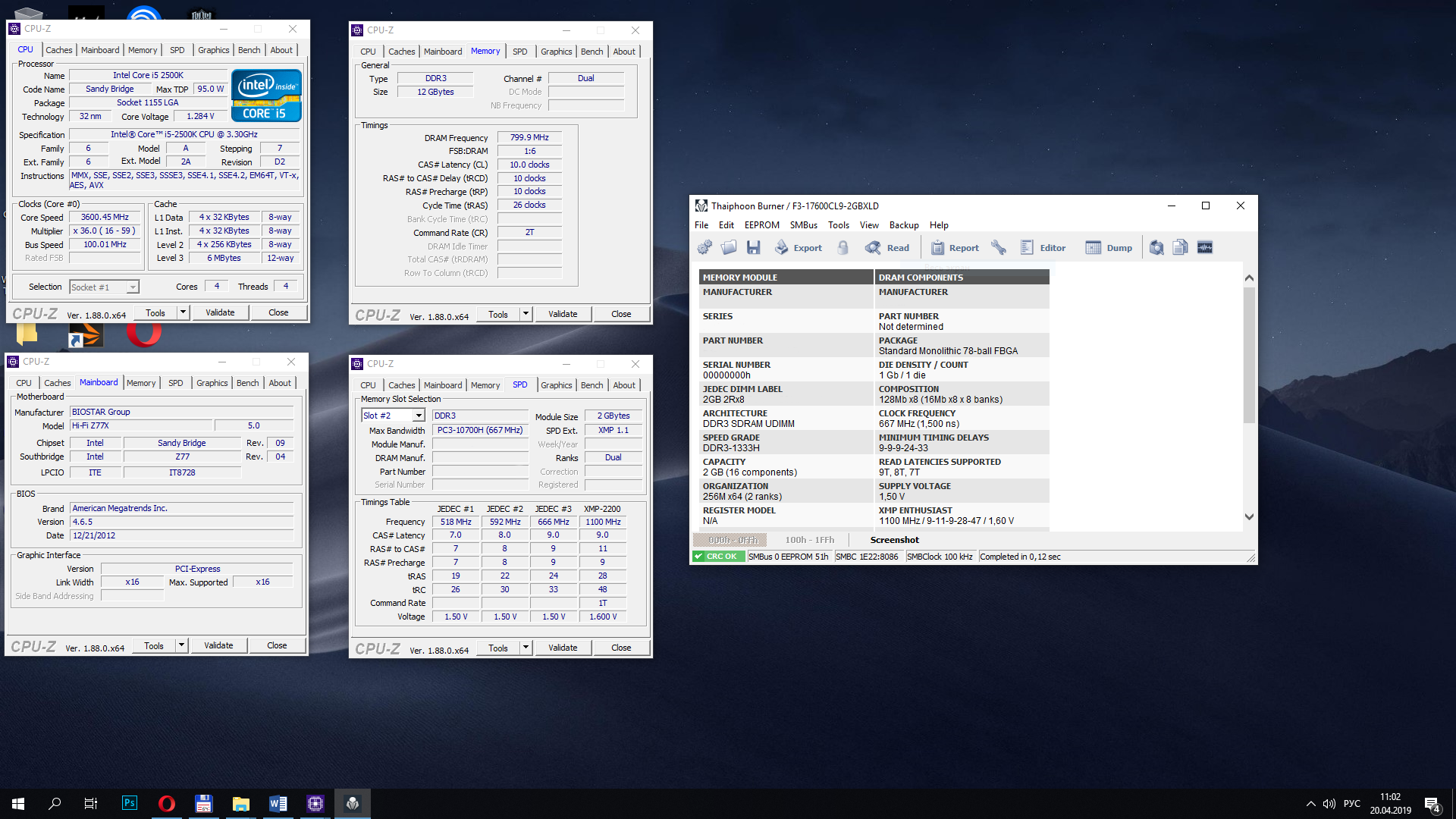The image size is (1456, 819).
Task: Click the Opera shortcut on the desktop
Action: (144, 334)
